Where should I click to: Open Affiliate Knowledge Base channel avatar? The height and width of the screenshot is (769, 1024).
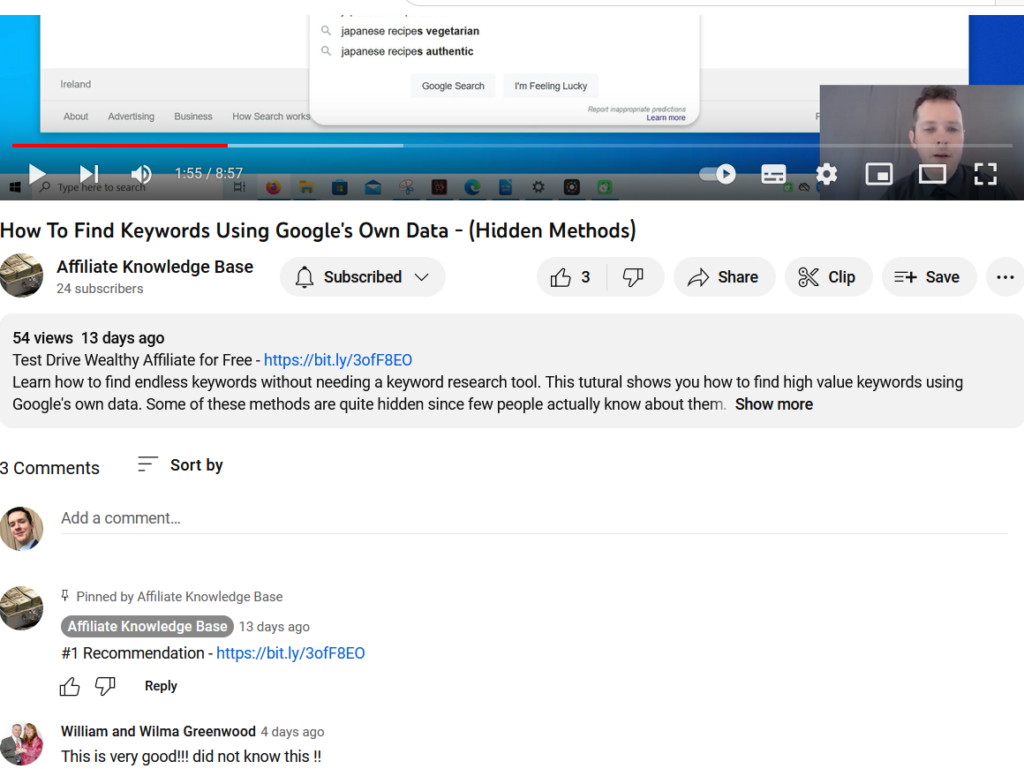coord(21,275)
